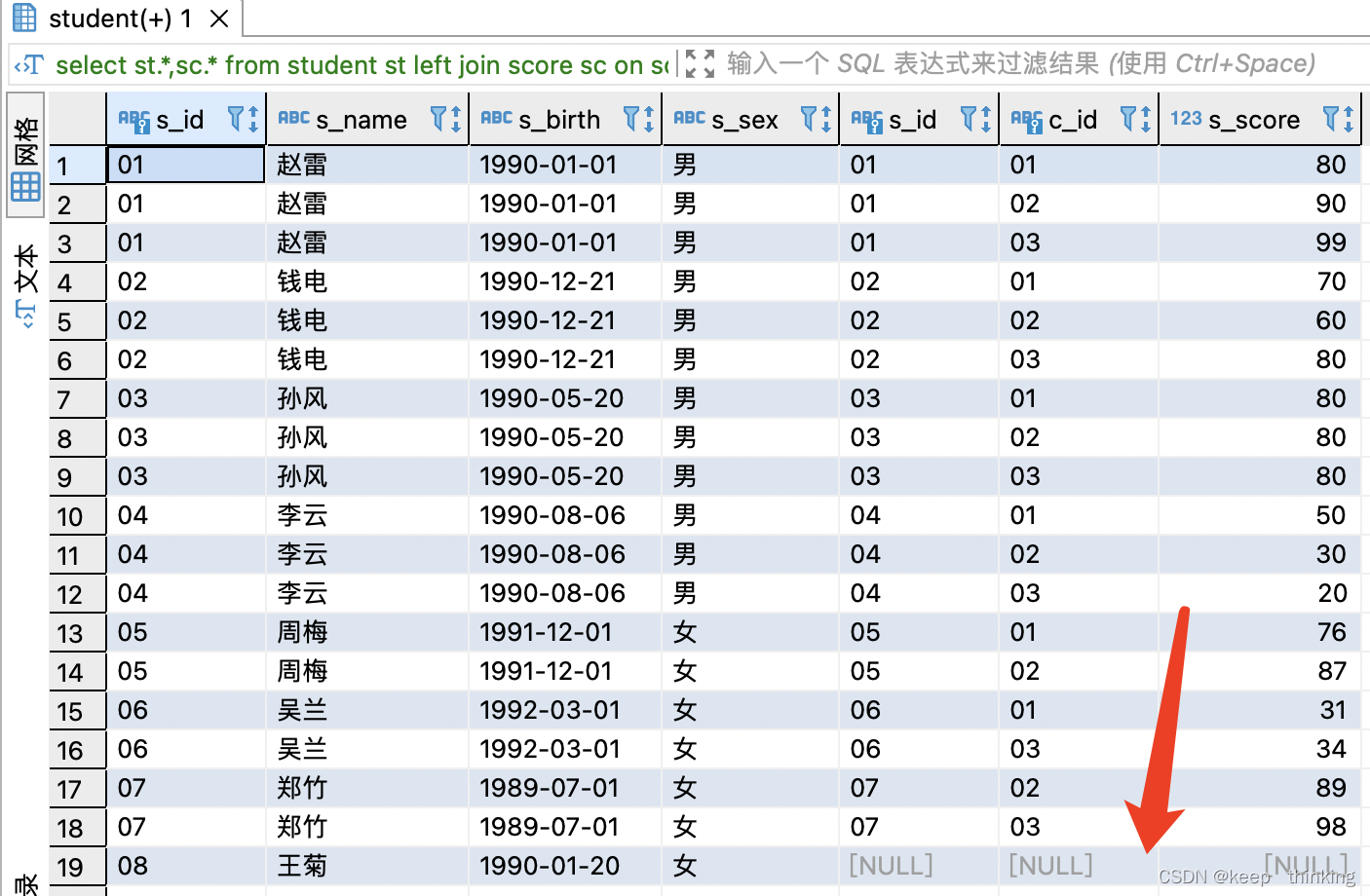Switch to text view (文本) side tab
This screenshot has width=1370, height=896.
pyautogui.click(x=26, y=284)
